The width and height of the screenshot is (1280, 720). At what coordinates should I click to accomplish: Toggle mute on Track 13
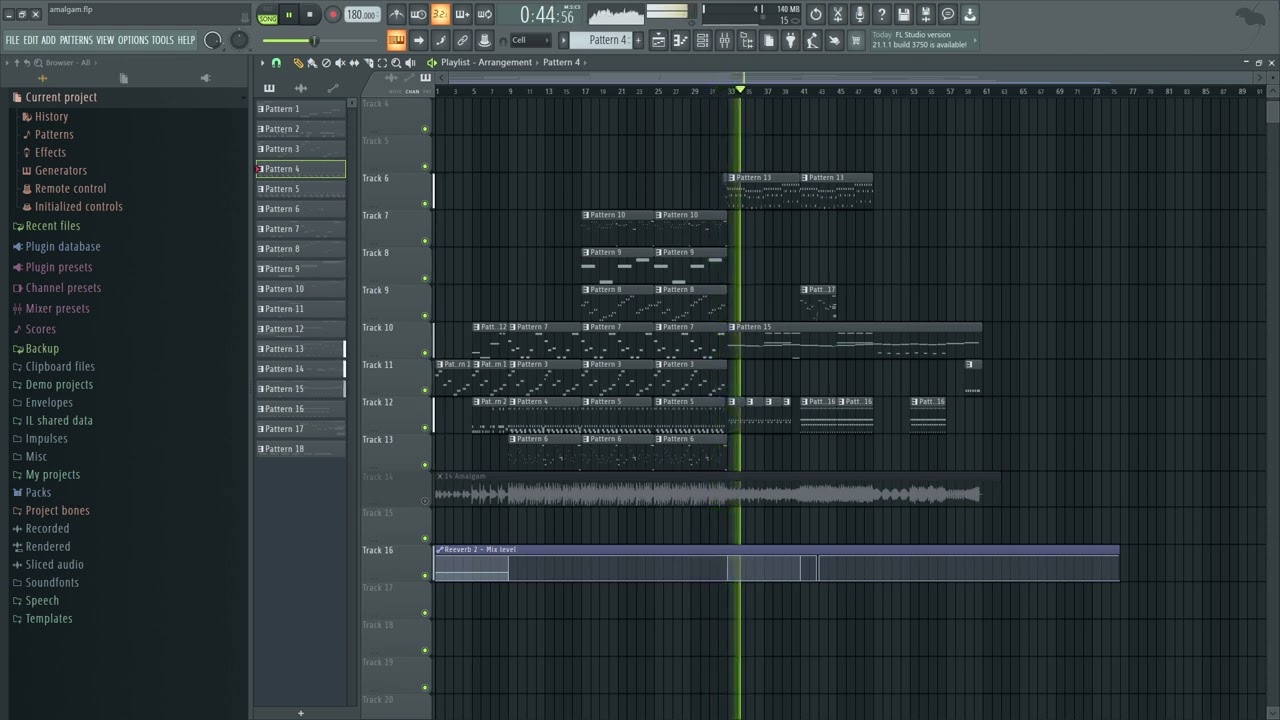pyautogui.click(x=425, y=464)
